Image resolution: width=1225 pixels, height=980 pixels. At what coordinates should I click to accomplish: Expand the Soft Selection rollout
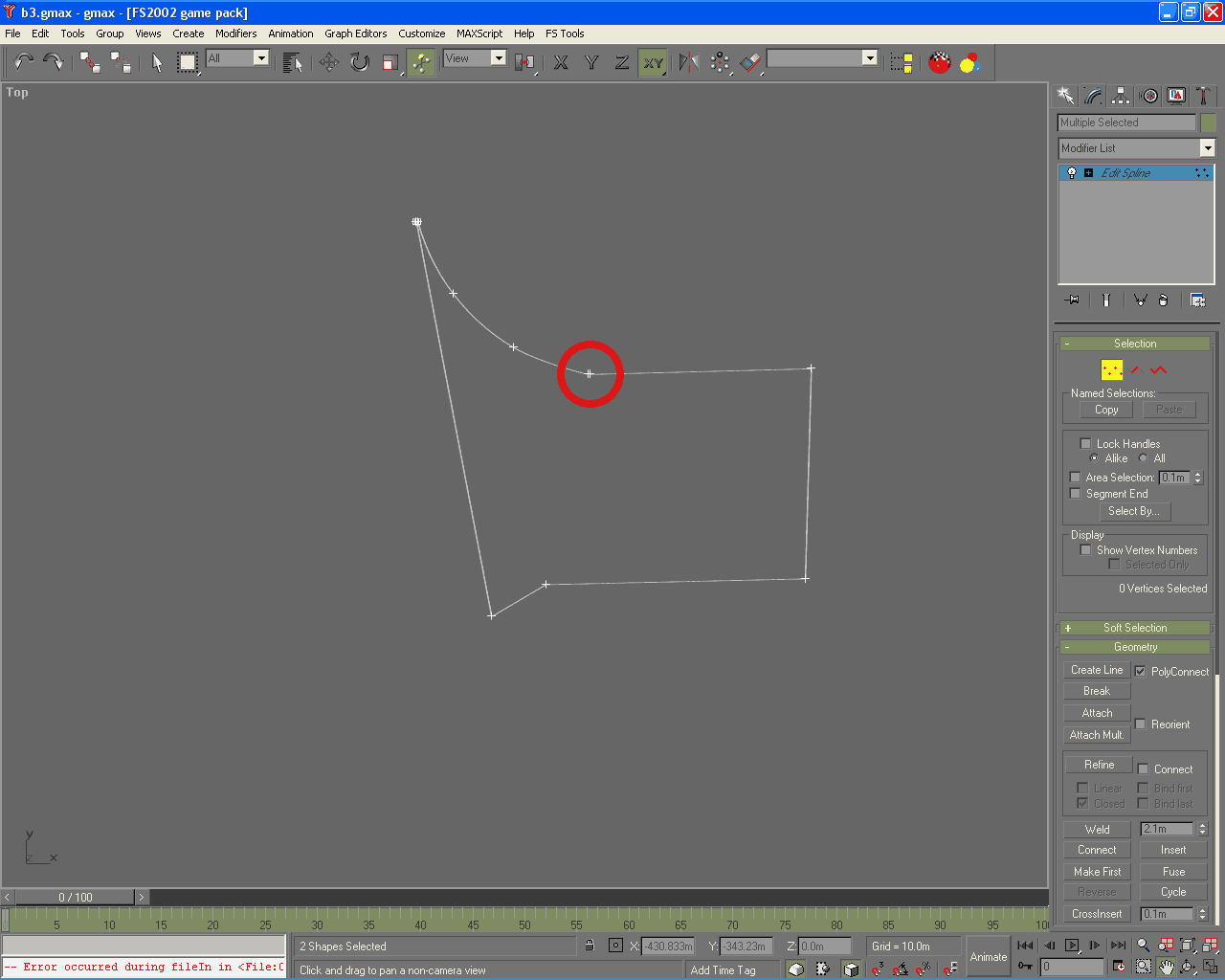pos(1134,628)
